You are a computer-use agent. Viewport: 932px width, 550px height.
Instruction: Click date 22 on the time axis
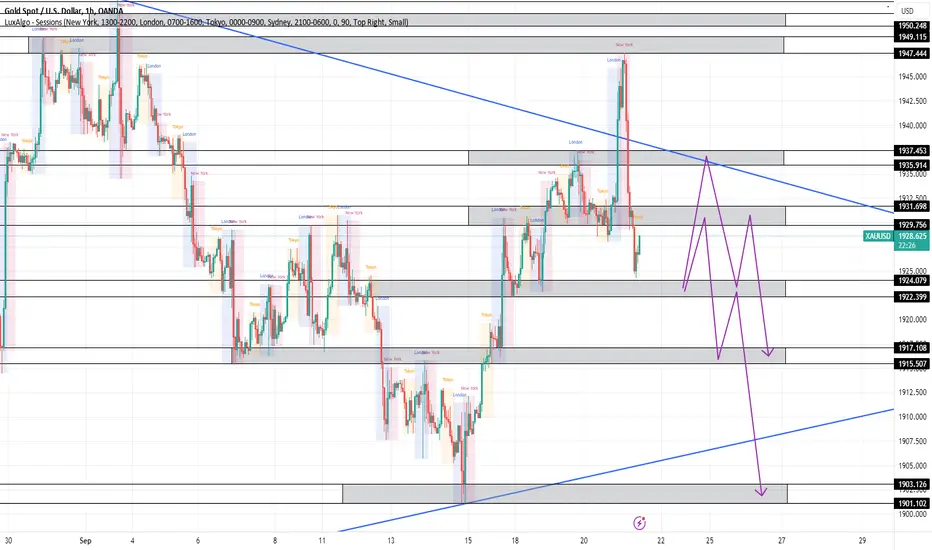(660, 541)
